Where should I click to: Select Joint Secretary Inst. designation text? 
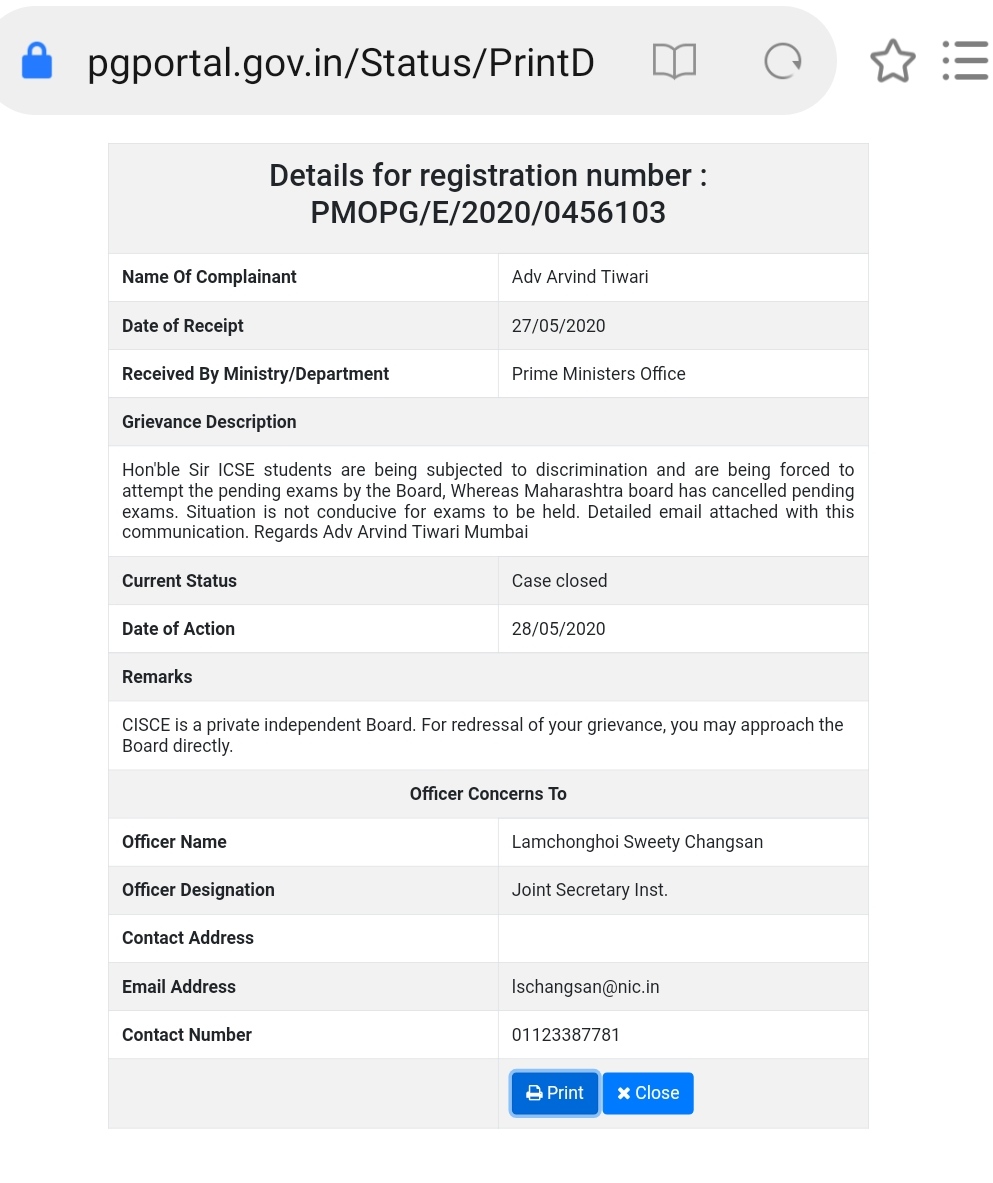(589, 890)
